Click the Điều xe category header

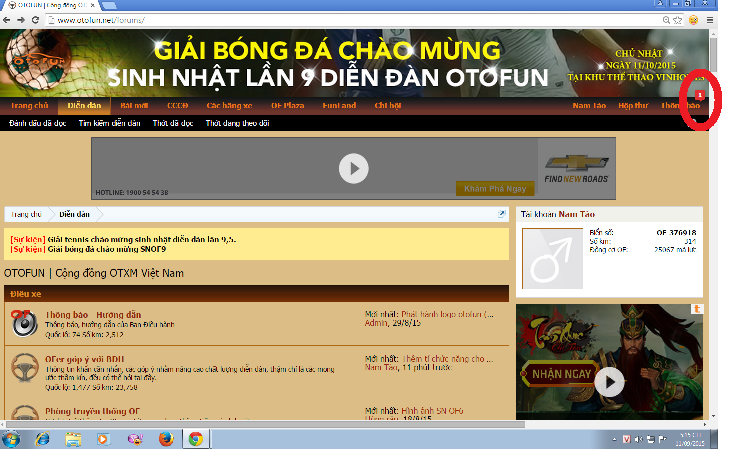coord(256,294)
